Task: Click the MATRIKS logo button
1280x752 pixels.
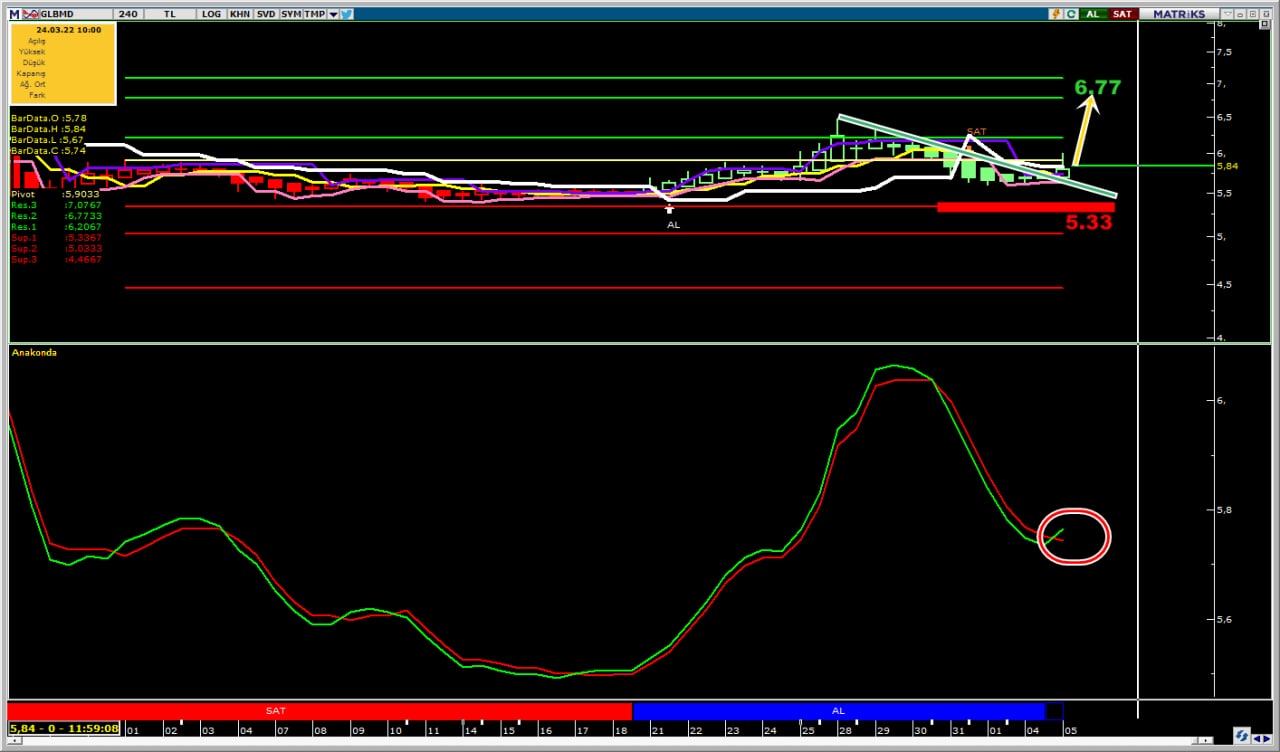Action: [x=1179, y=14]
